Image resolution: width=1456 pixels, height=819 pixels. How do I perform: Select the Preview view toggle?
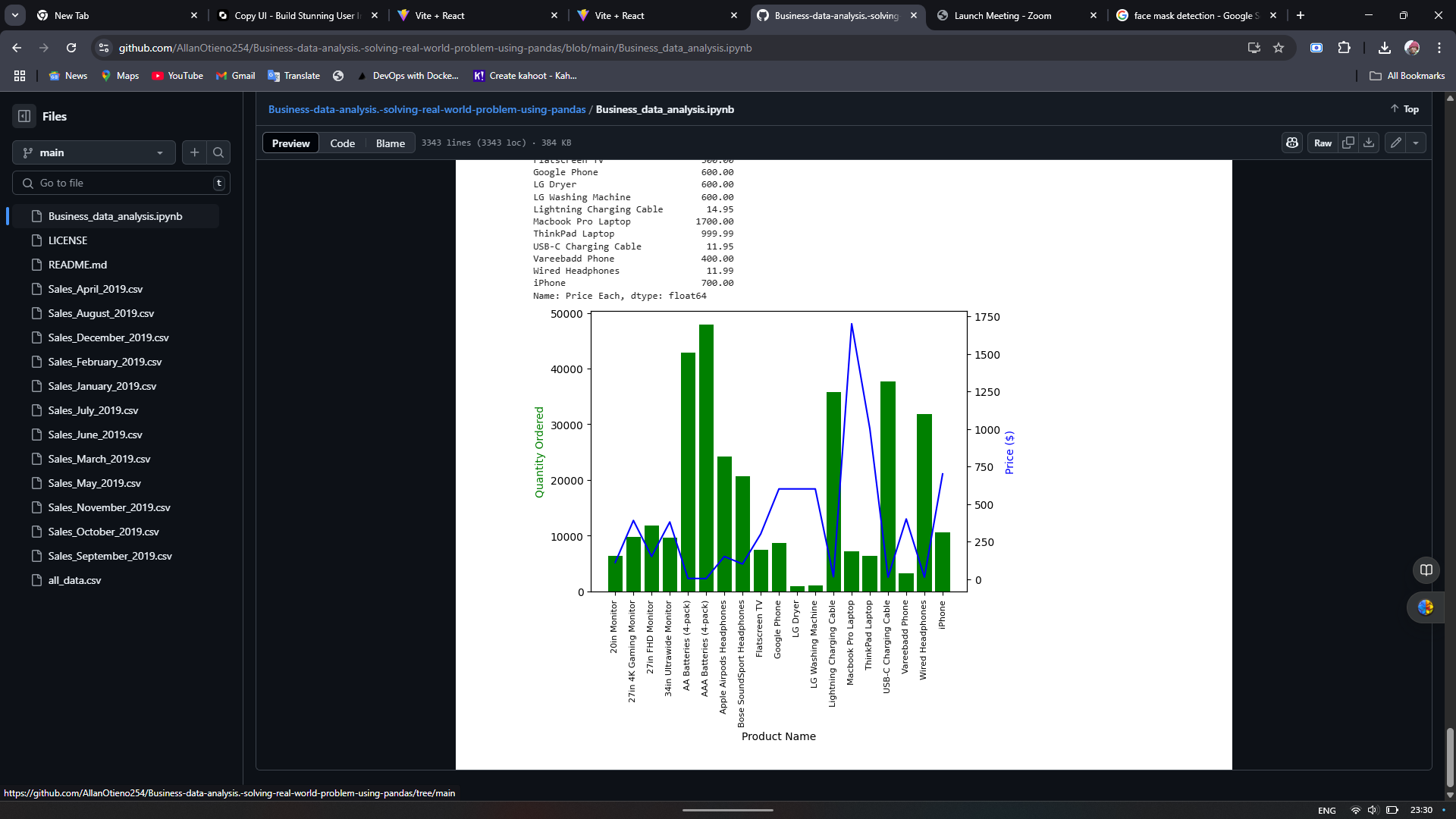tap(290, 143)
